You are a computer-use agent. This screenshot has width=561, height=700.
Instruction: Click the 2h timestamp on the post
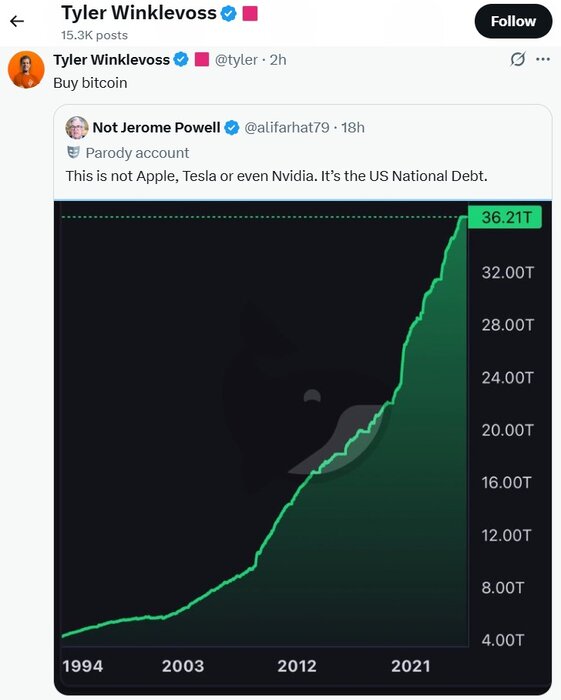pos(278,60)
